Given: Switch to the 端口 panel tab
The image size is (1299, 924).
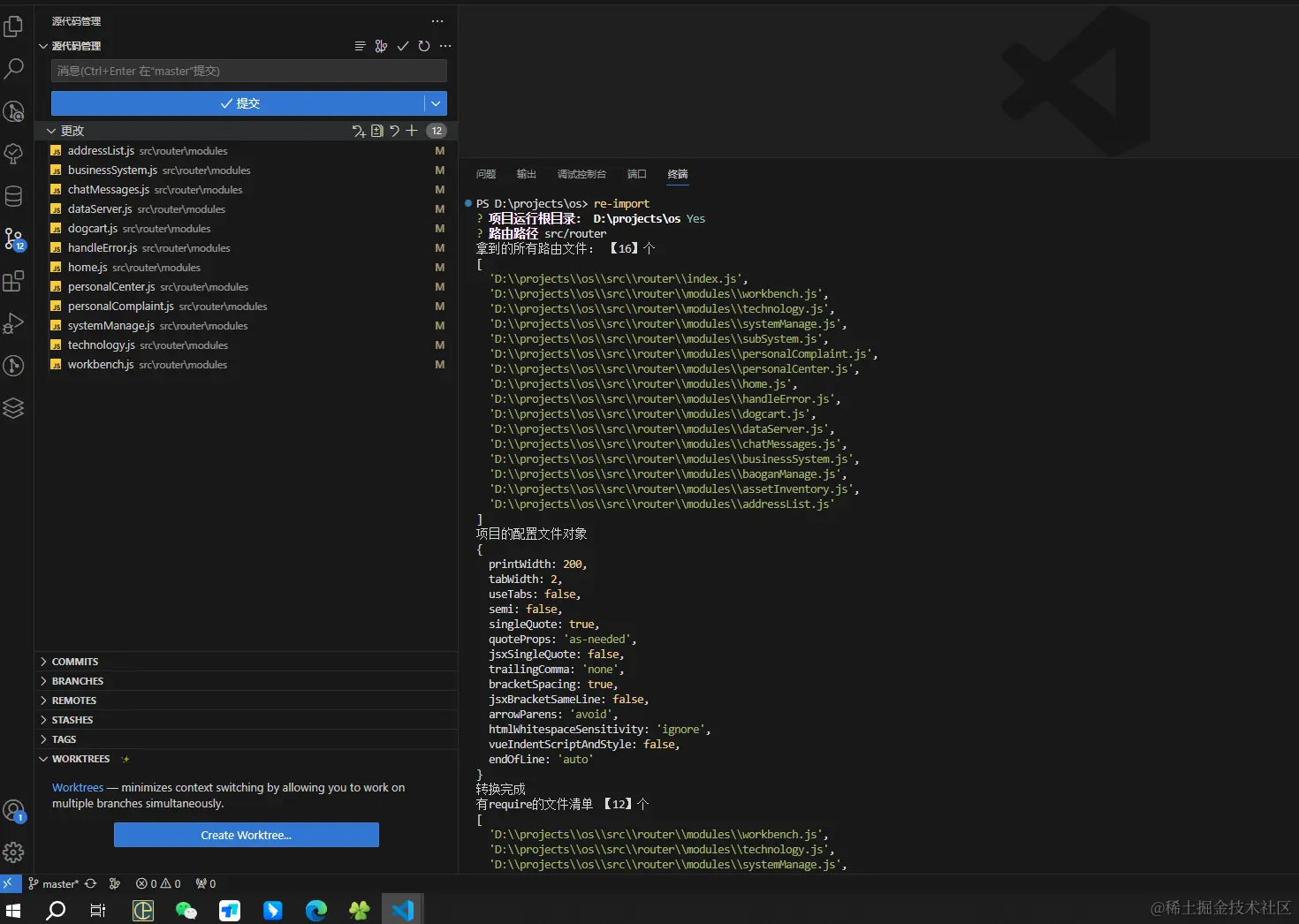Looking at the screenshot, I should (x=637, y=174).
